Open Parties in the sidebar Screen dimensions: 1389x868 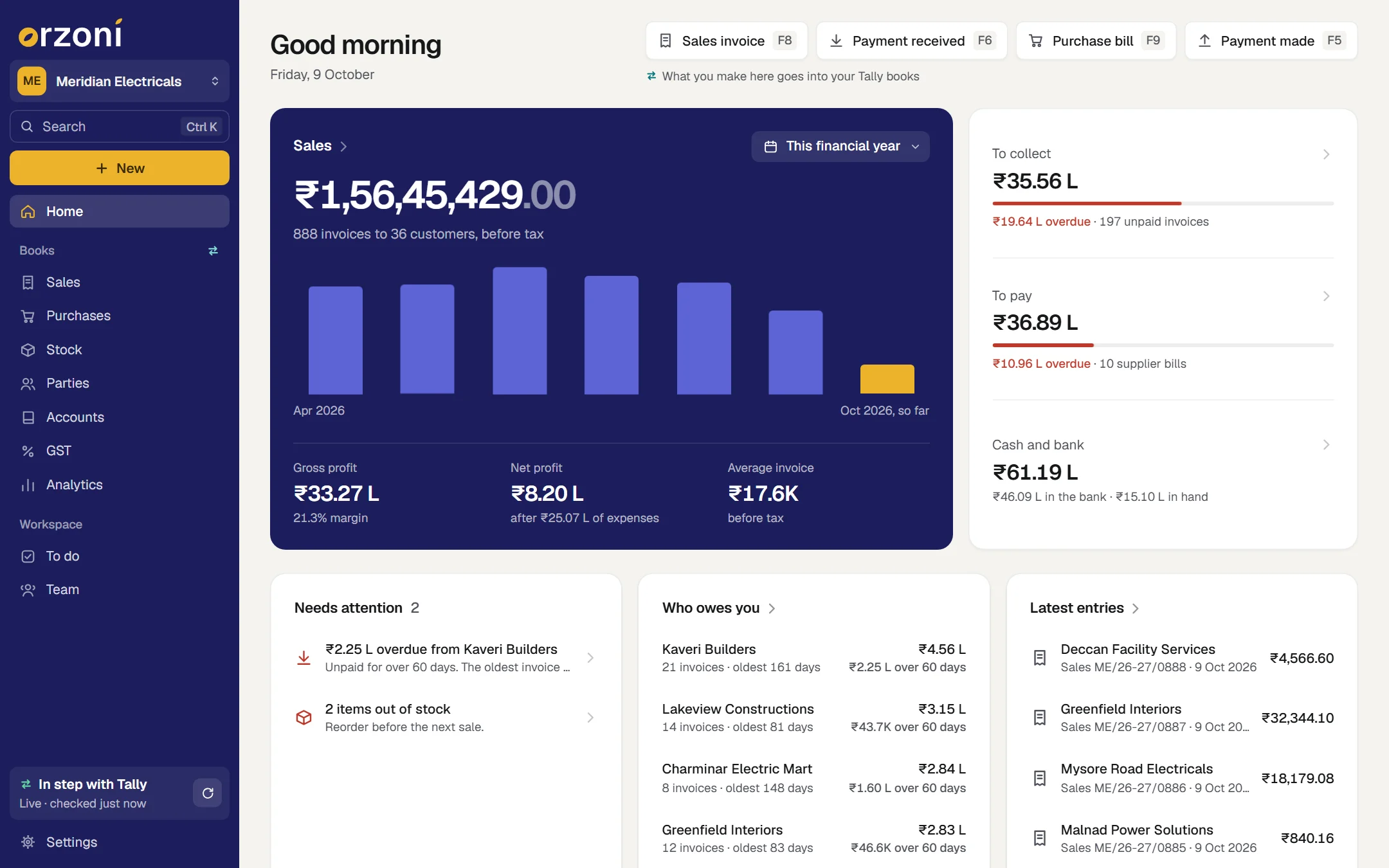click(x=120, y=383)
